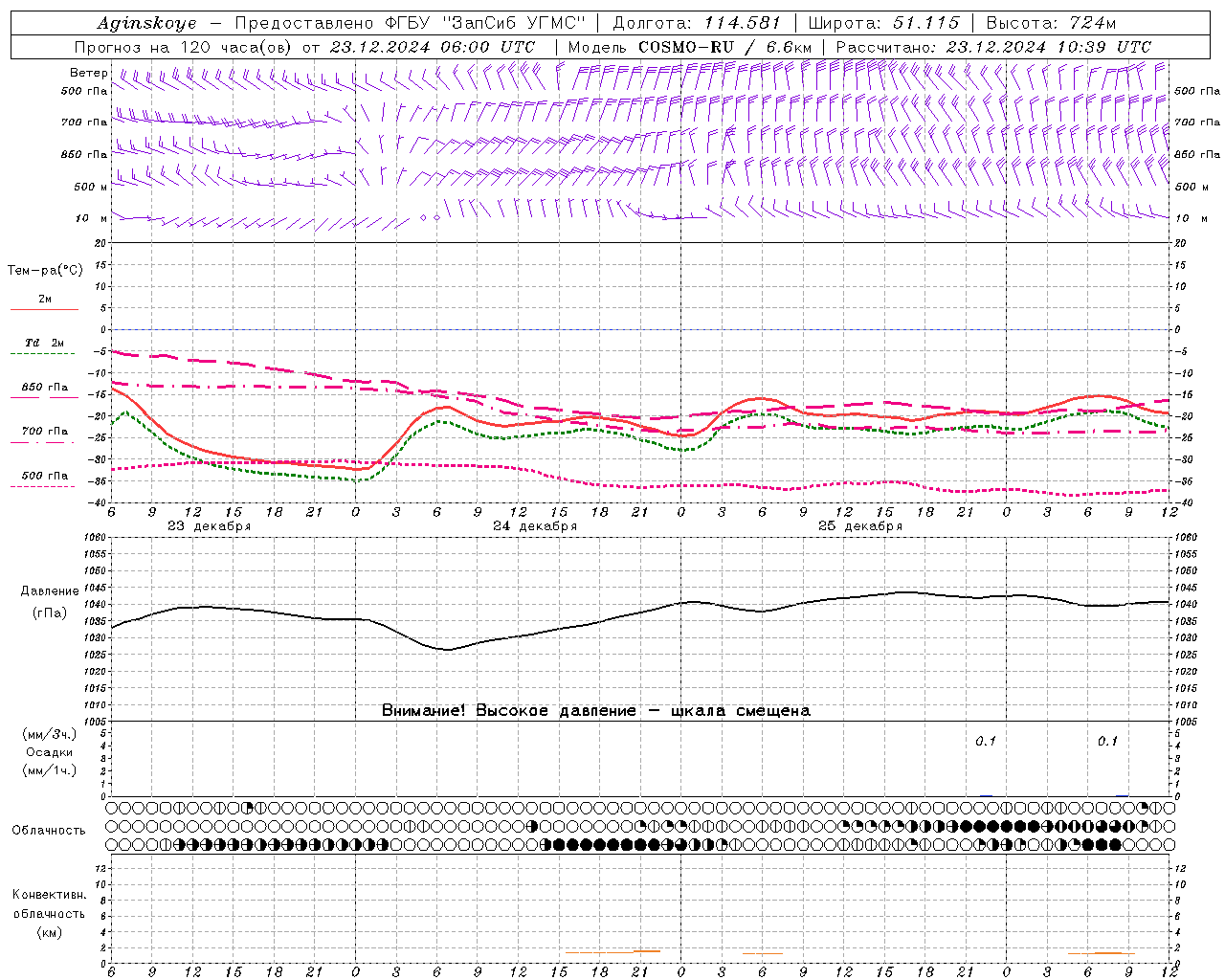Click the "700 гПа" temperature legend entry
1225x980 pixels.
[45, 432]
